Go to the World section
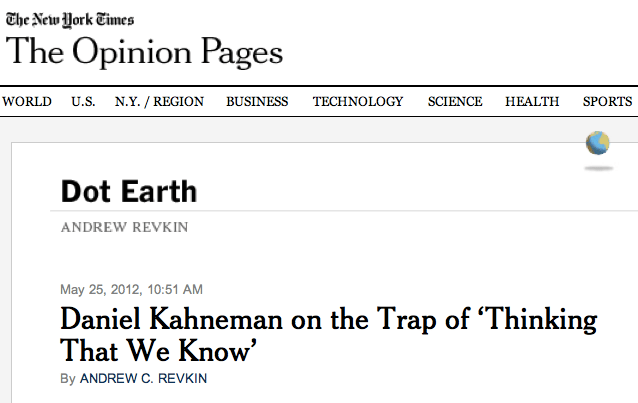The image size is (638, 403). click(x=27, y=102)
